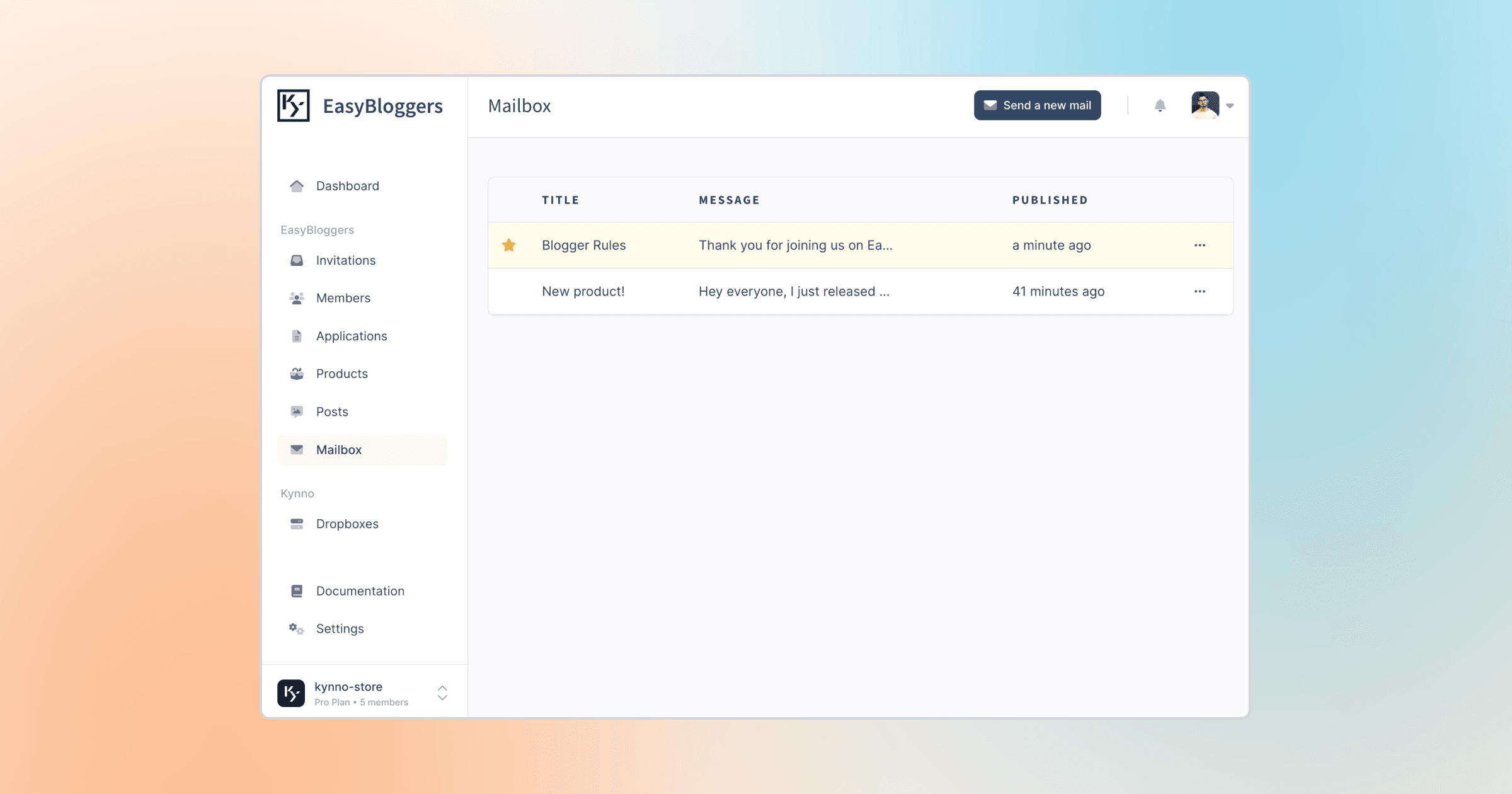
Task: Click the user profile avatar
Action: pyautogui.click(x=1205, y=105)
